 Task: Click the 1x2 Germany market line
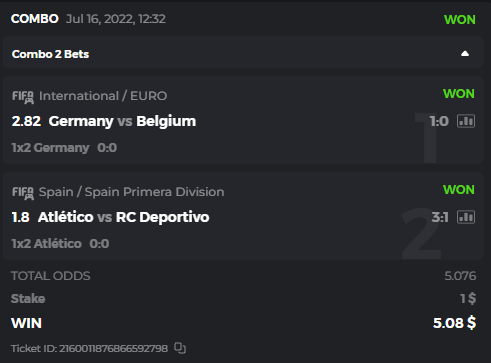64,148
